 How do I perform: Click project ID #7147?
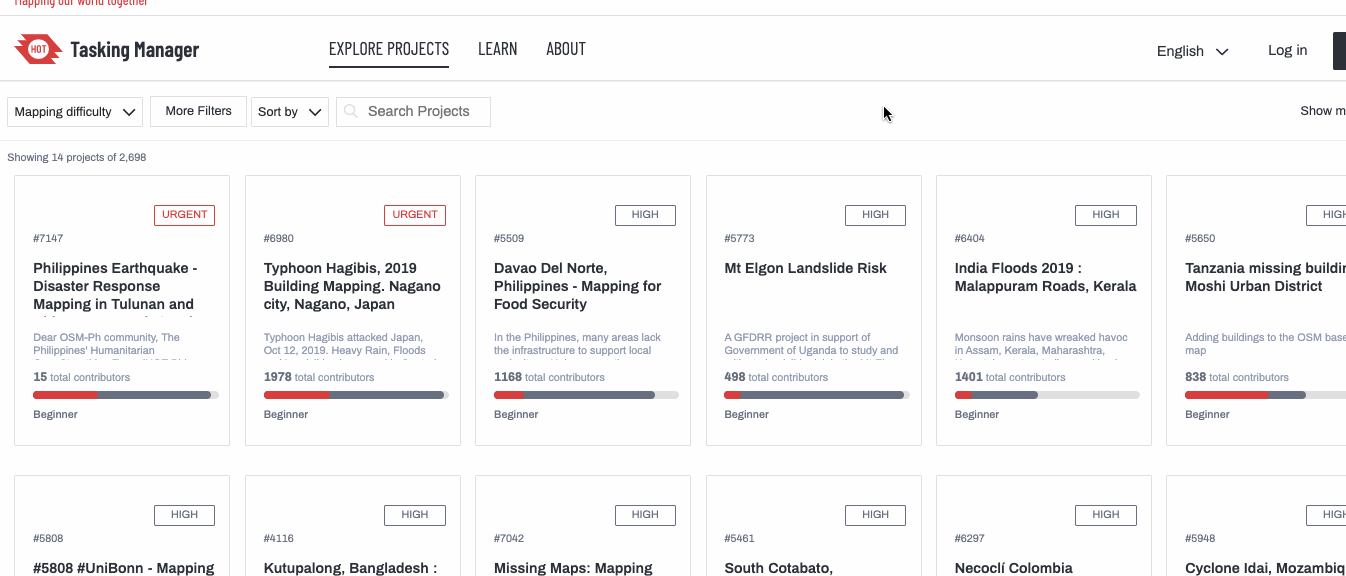point(48,239)
